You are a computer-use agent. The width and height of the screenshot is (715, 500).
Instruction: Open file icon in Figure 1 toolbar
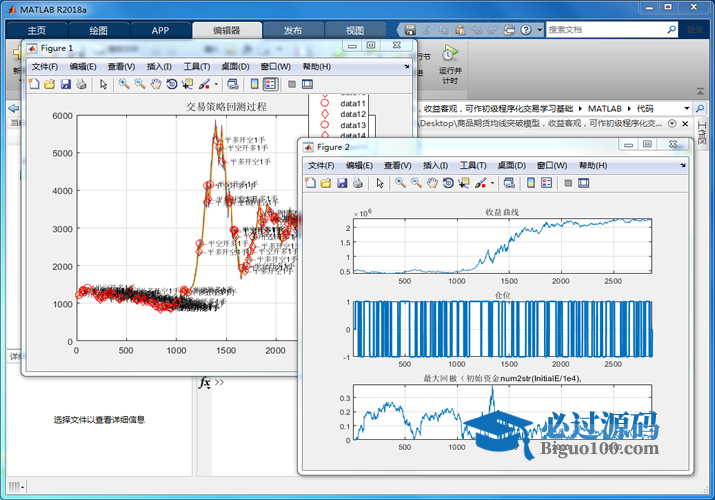[x=50, y=84]
